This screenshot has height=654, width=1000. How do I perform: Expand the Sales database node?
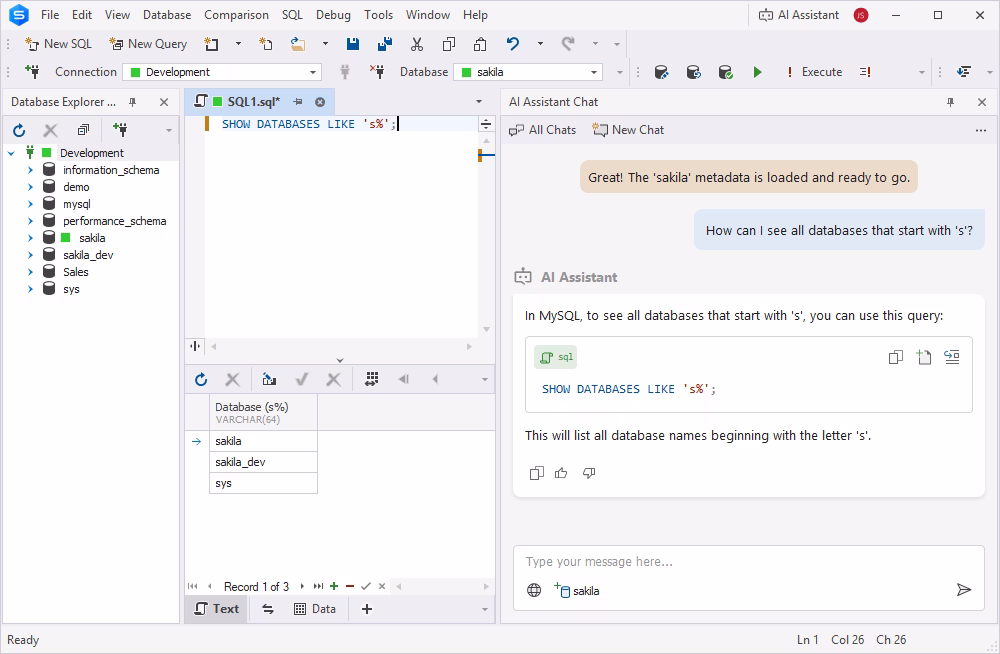(31, 272)
